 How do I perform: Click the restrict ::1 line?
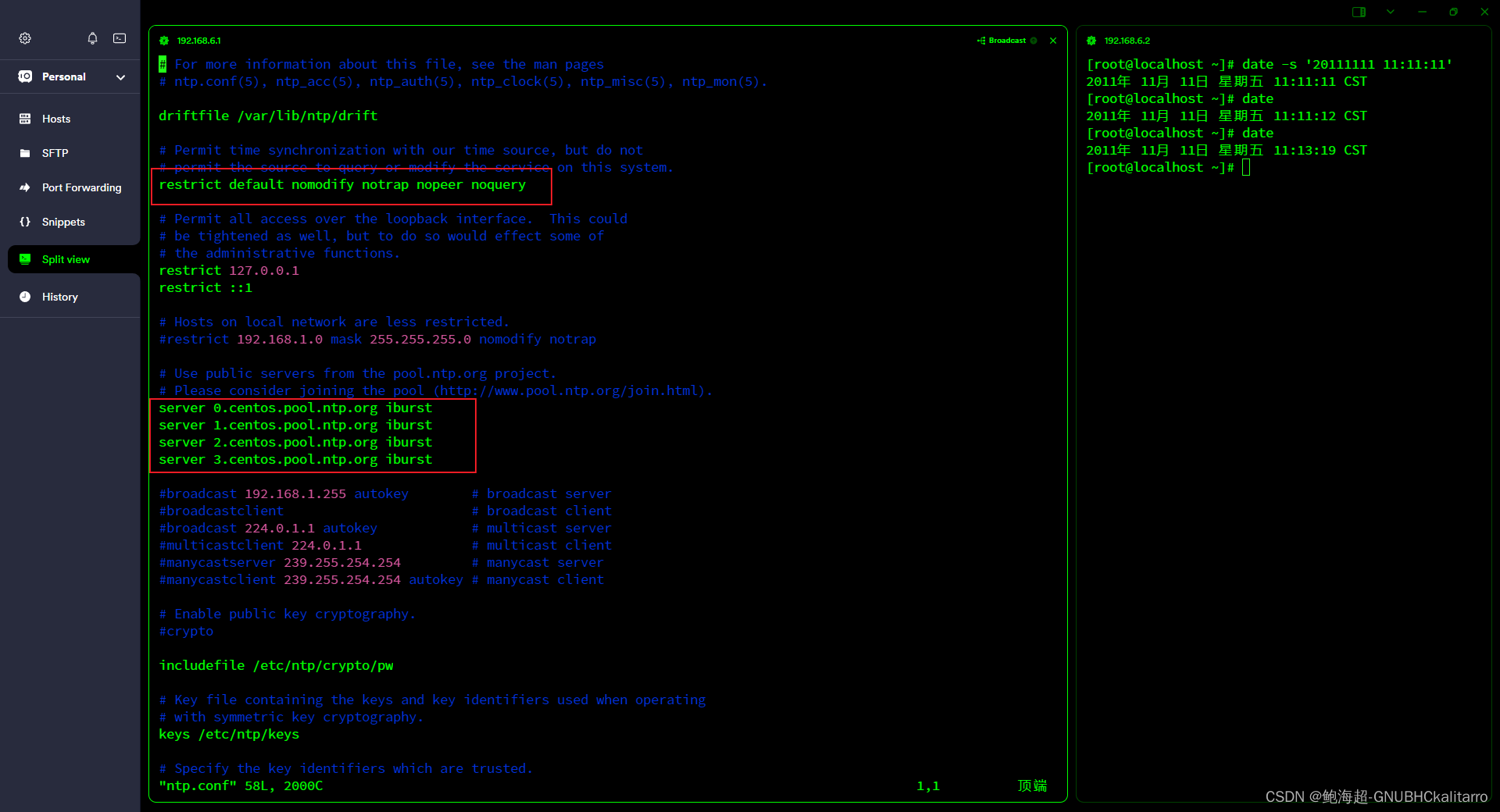coord(205,287)
